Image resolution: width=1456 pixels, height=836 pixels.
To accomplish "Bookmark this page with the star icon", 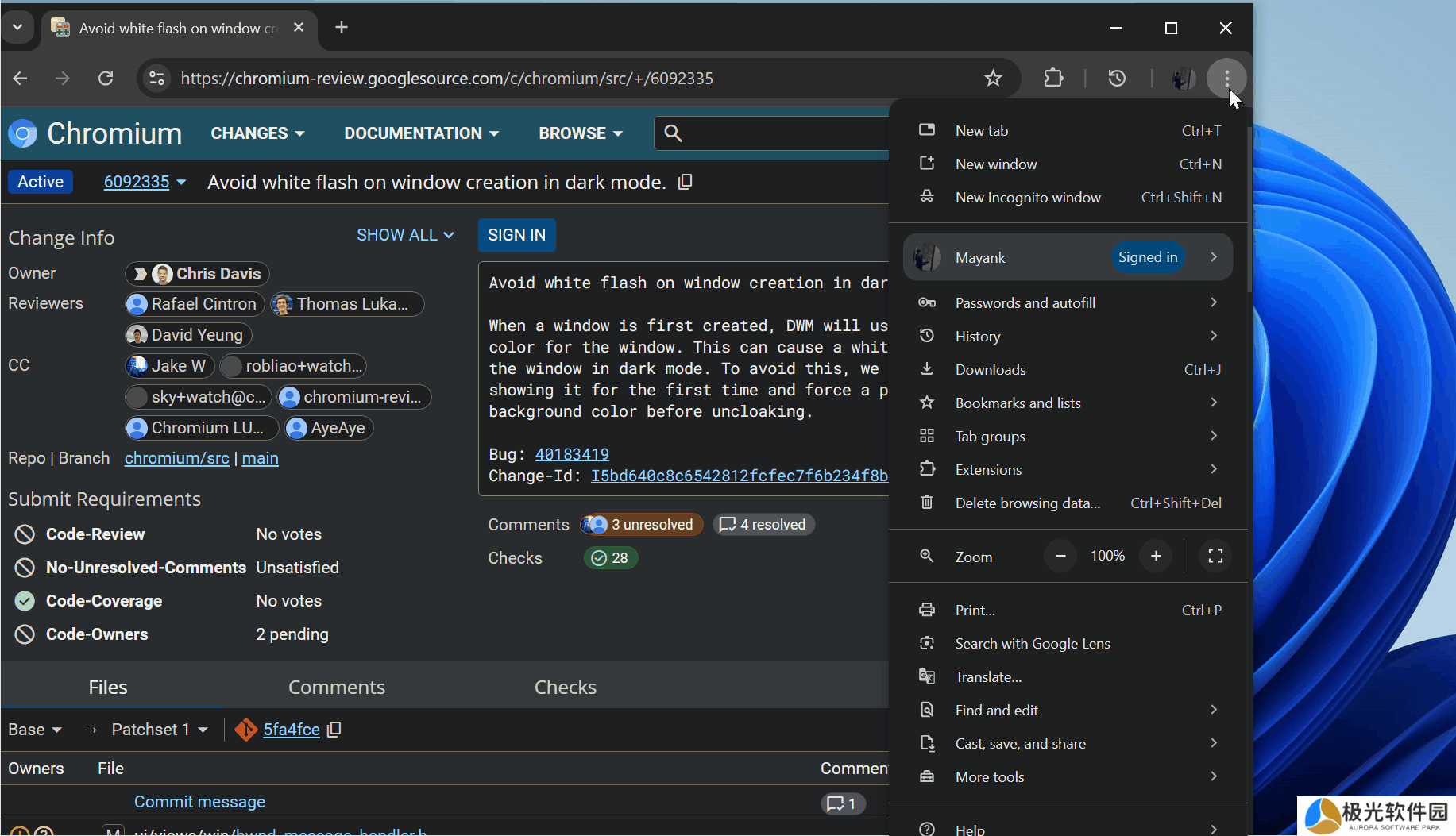I will (x=993, y=78).
